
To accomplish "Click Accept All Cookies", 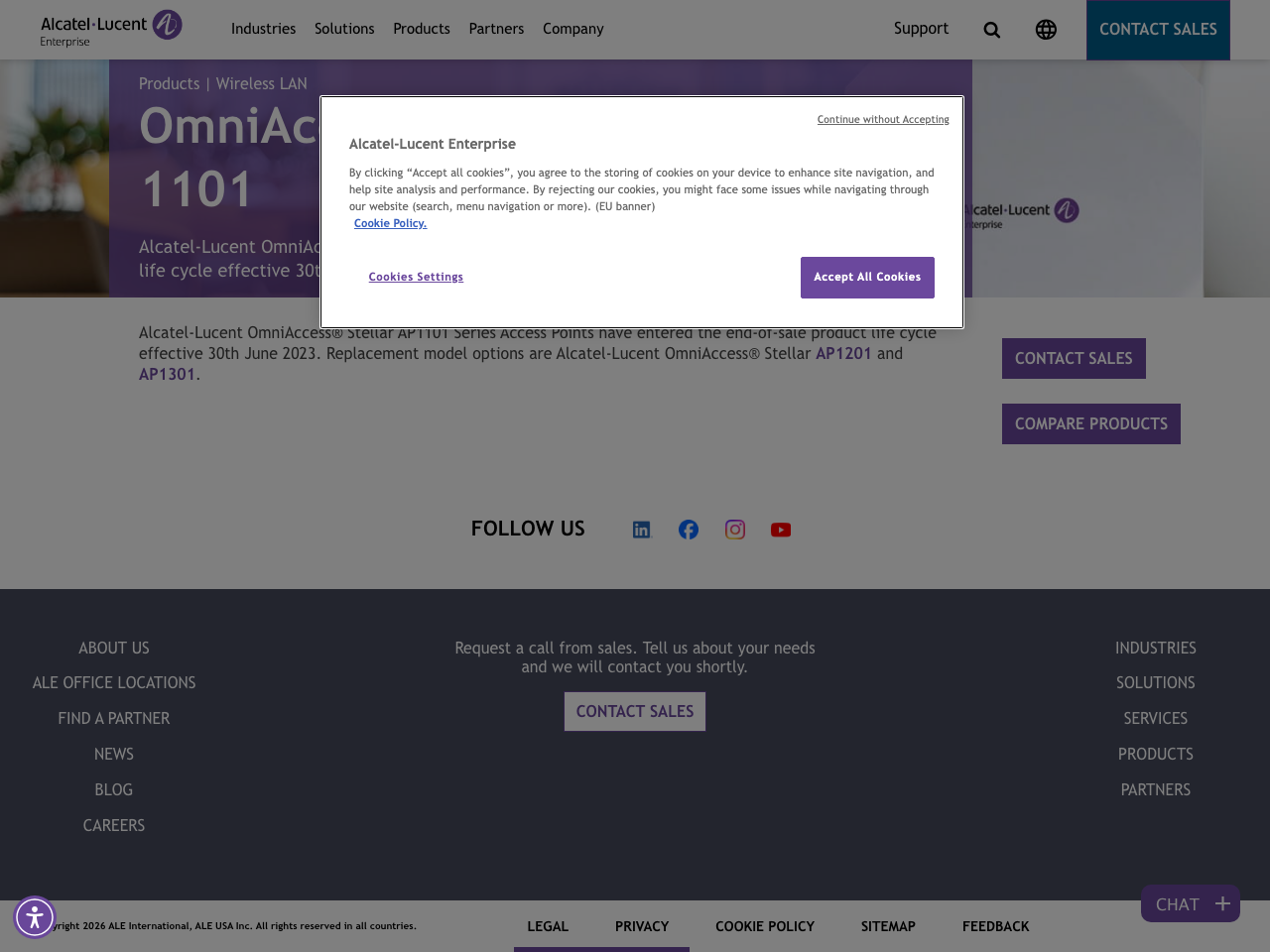I will click(867, 276).
